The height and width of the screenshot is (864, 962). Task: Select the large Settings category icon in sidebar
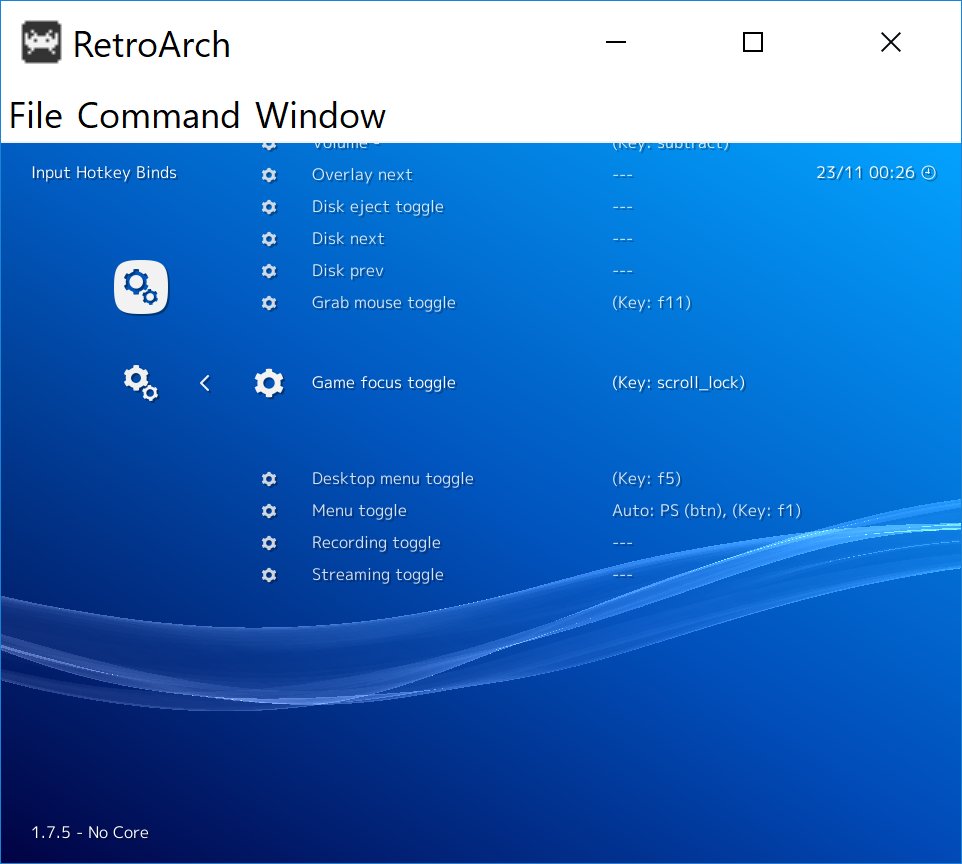tap(141, 287)
